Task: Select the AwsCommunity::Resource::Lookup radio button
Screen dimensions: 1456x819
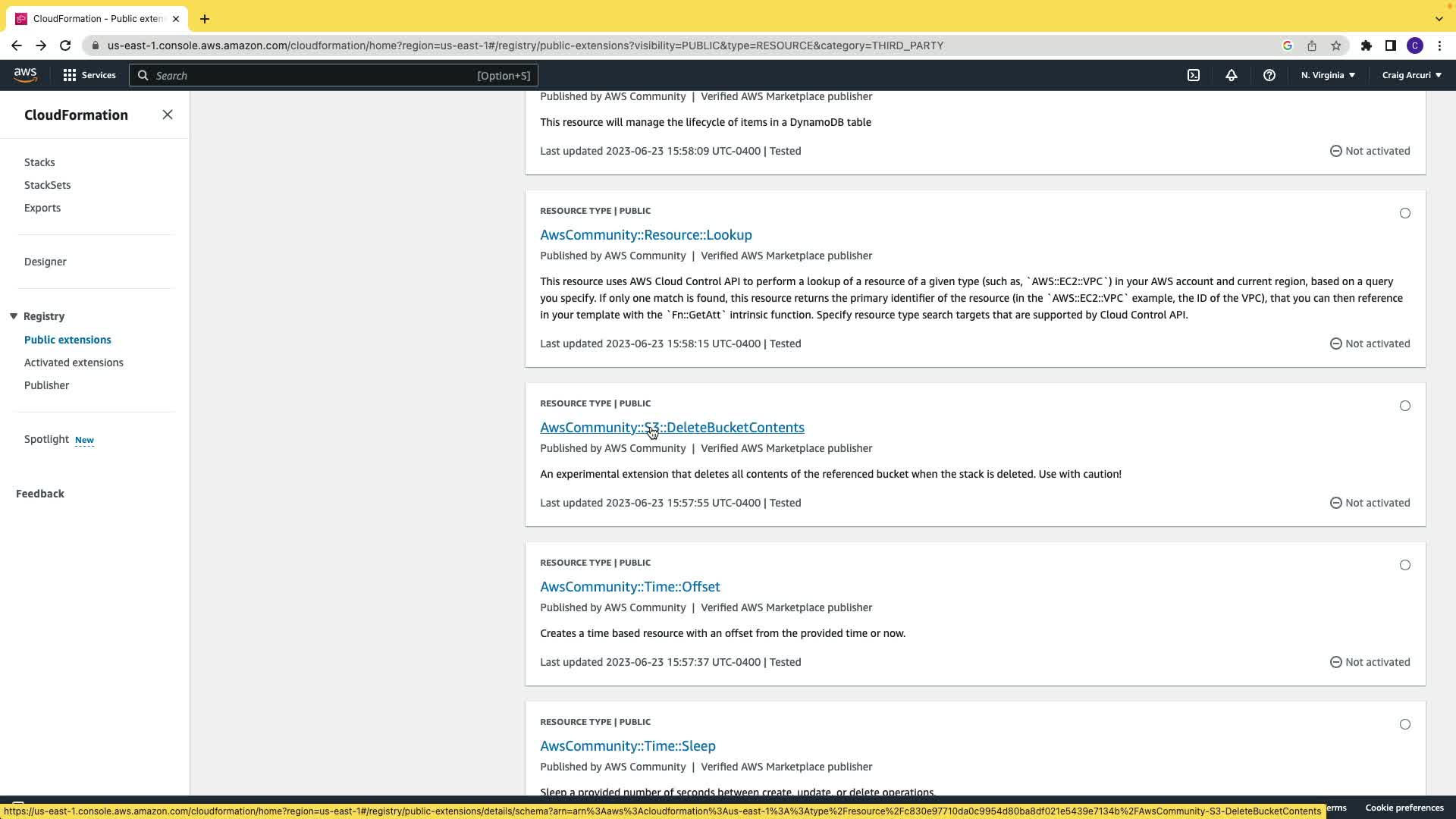Action: point(1405,213)
